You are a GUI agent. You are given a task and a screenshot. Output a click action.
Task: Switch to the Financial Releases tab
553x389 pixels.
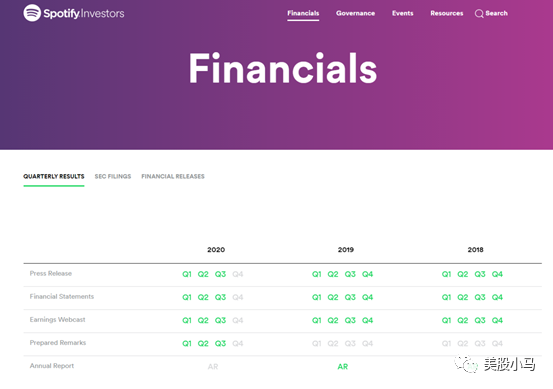[173, 176]
